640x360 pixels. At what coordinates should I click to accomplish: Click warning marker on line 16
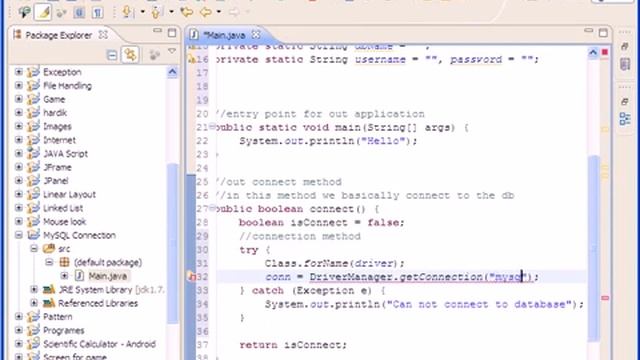click(x=191, y=60)
